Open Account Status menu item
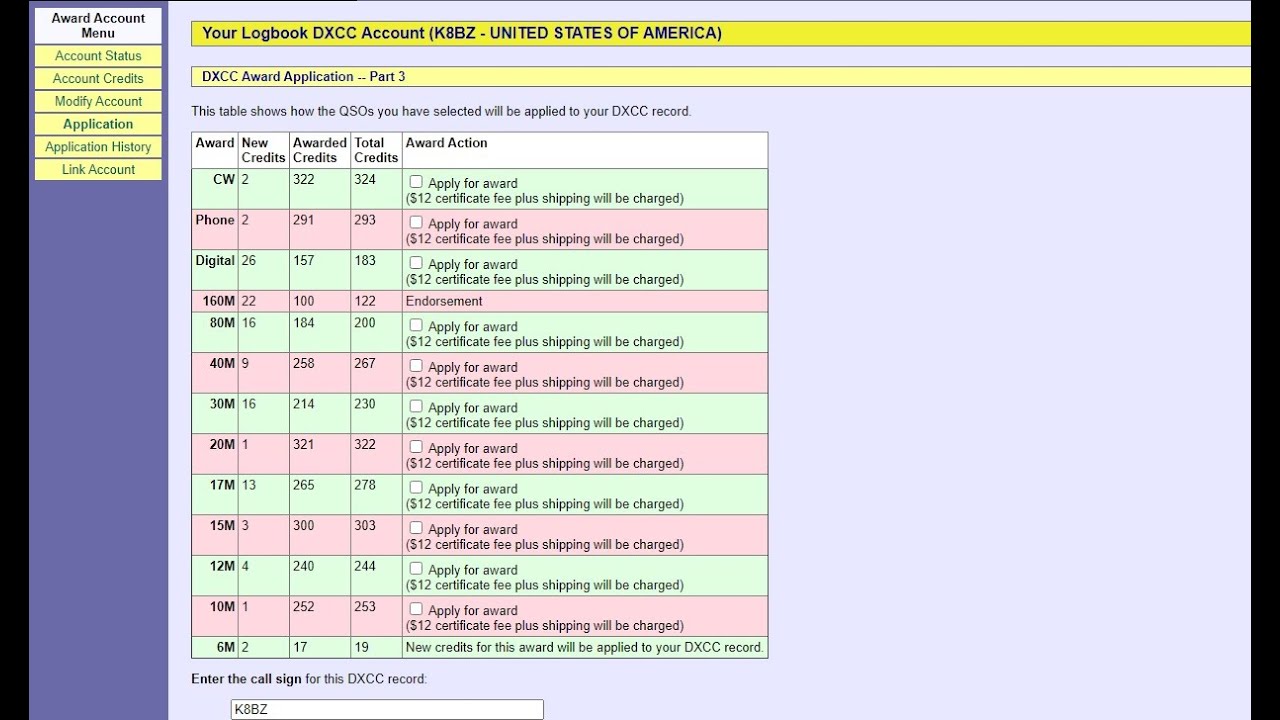The width and height of the screenshot is (1280, 720). coord(98,56)
